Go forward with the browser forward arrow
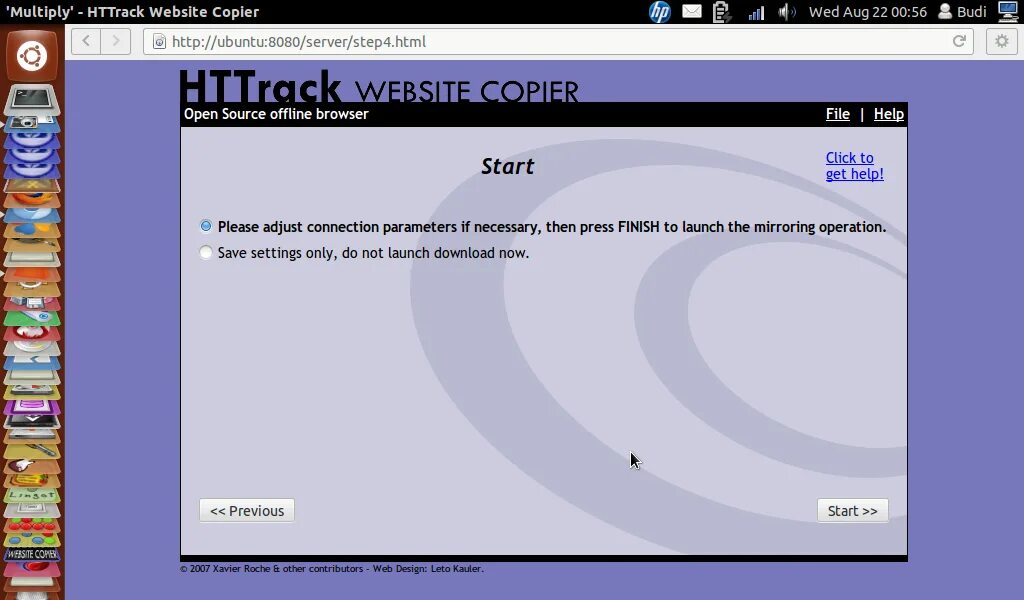The height and width of the screenshot is (600, 1024). click(x=116, y=41)
